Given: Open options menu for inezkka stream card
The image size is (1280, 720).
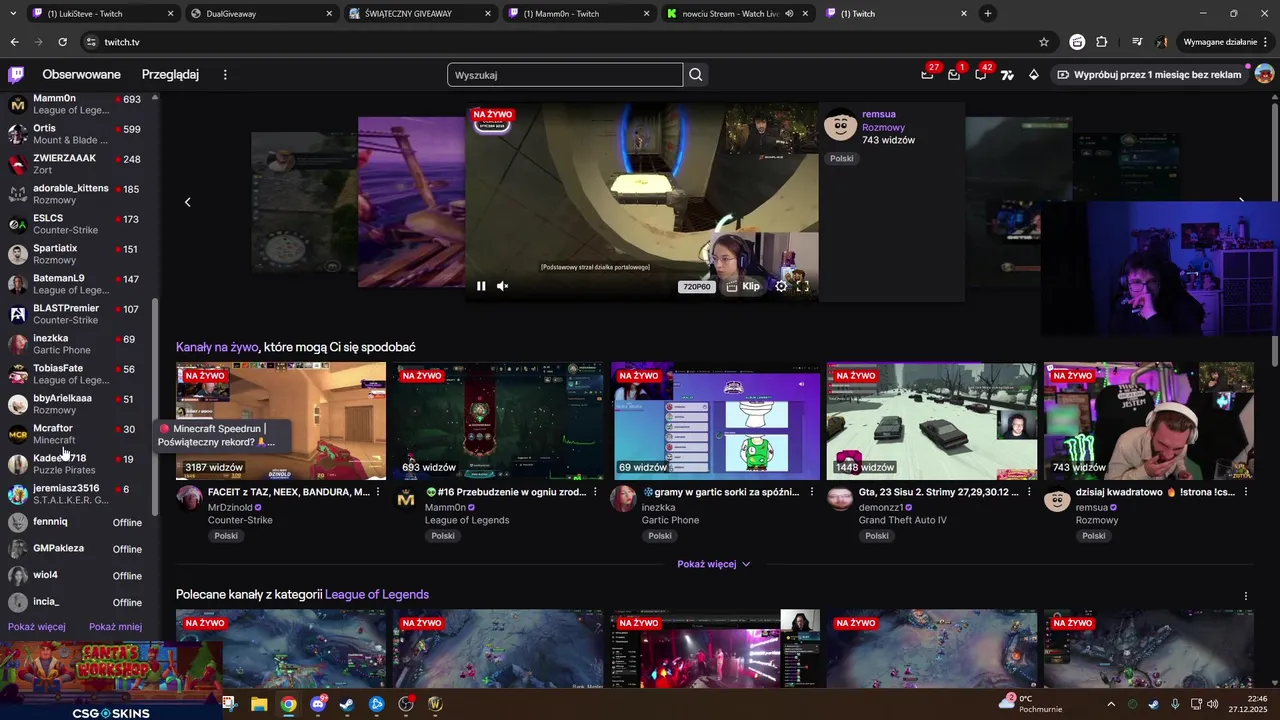Looking at the screenshot, I should 812,492.
